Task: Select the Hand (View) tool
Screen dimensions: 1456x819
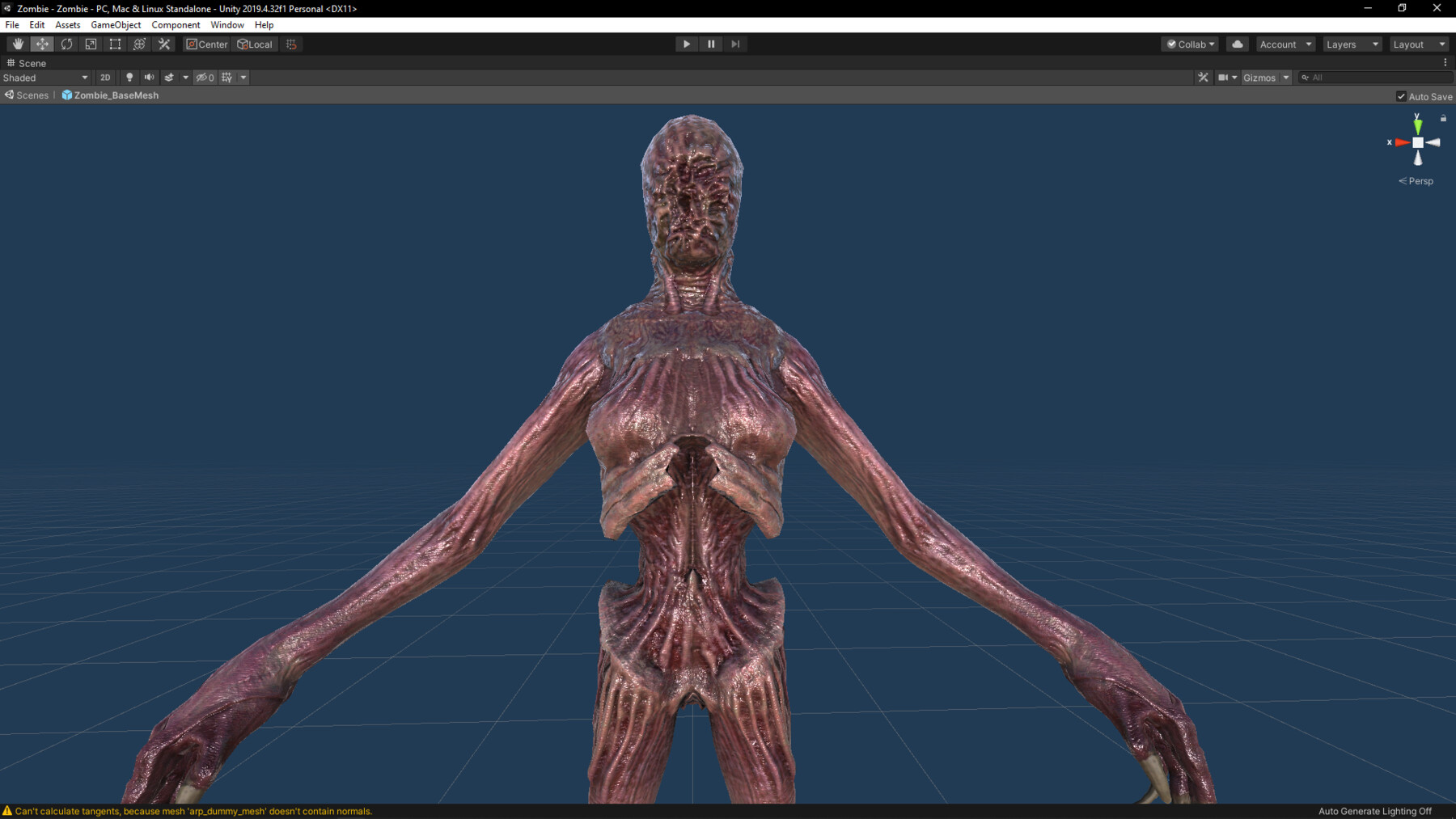Action: 17,44
